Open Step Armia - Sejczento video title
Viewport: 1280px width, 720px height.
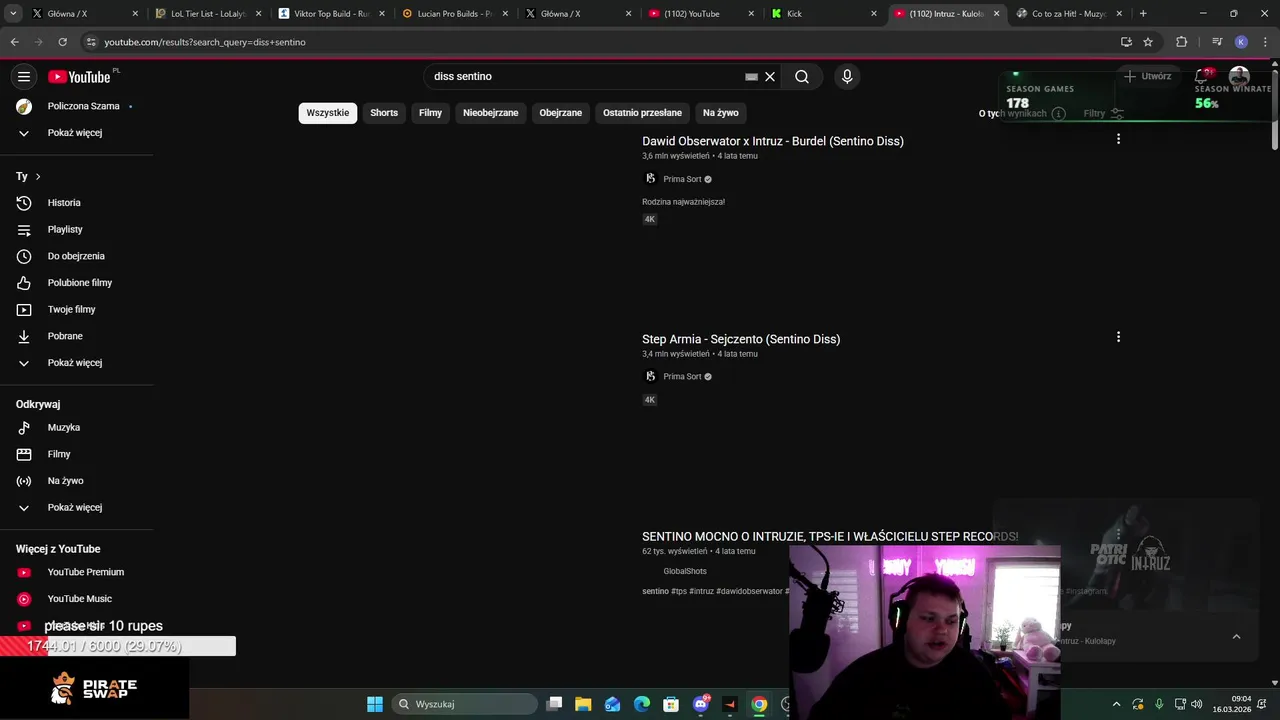741,339
